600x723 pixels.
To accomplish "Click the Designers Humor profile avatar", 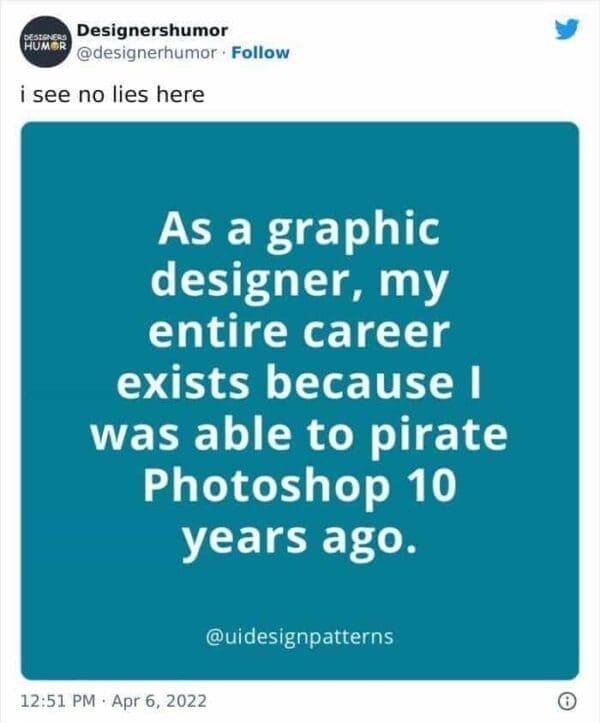I will point(43,43).
